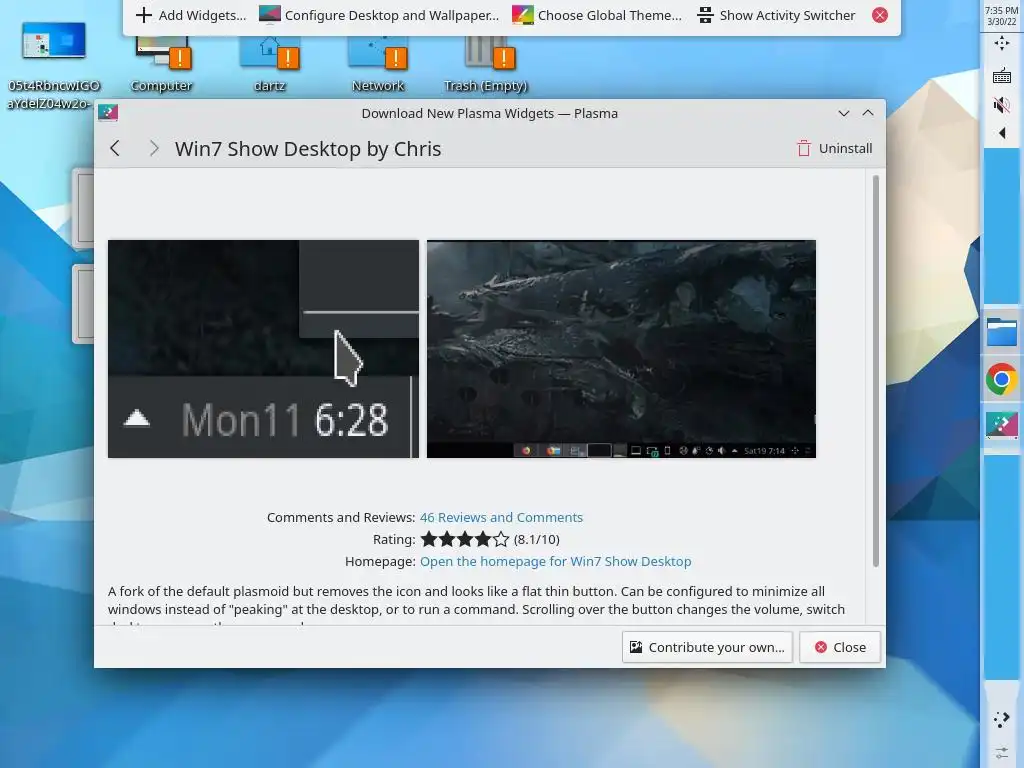Open Choose Global Theme option
This screenshot has height=768, width=1024.
(597, 15)
